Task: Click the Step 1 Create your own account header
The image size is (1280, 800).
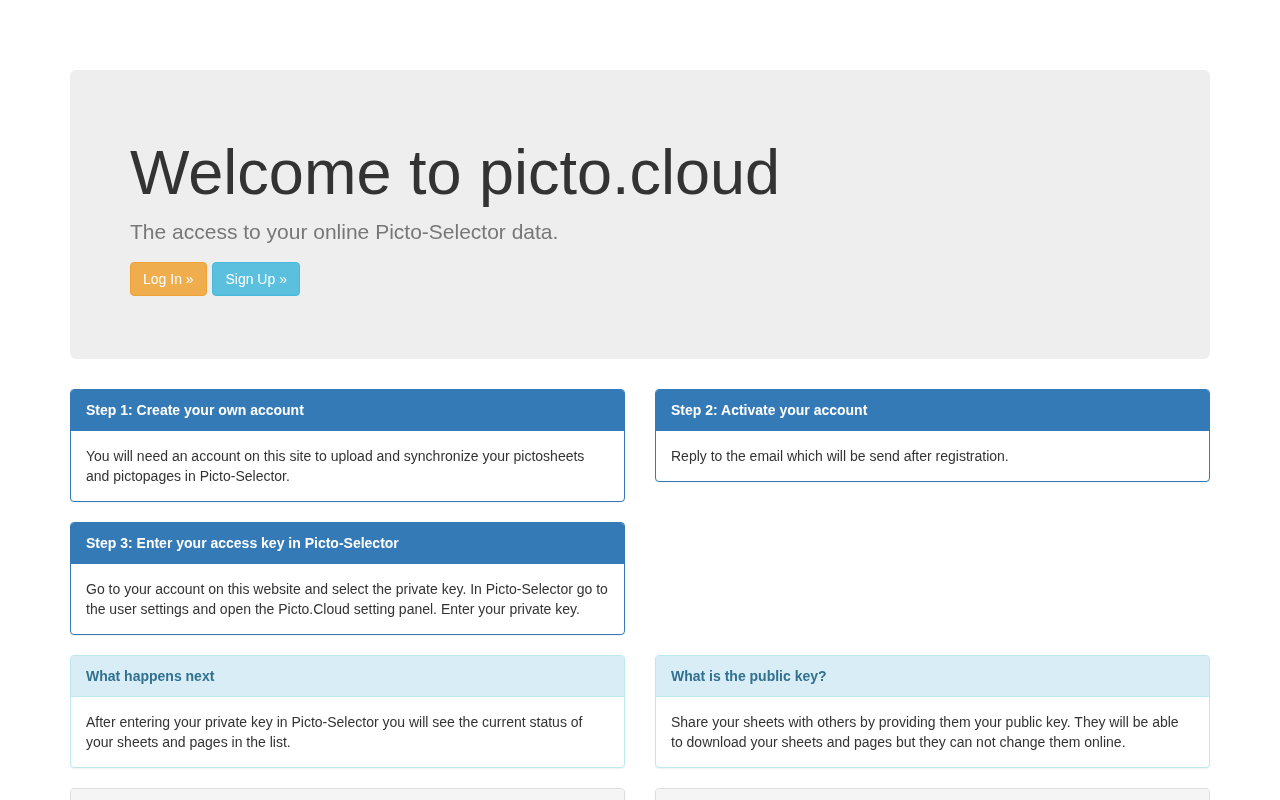Action: point(347,410)
